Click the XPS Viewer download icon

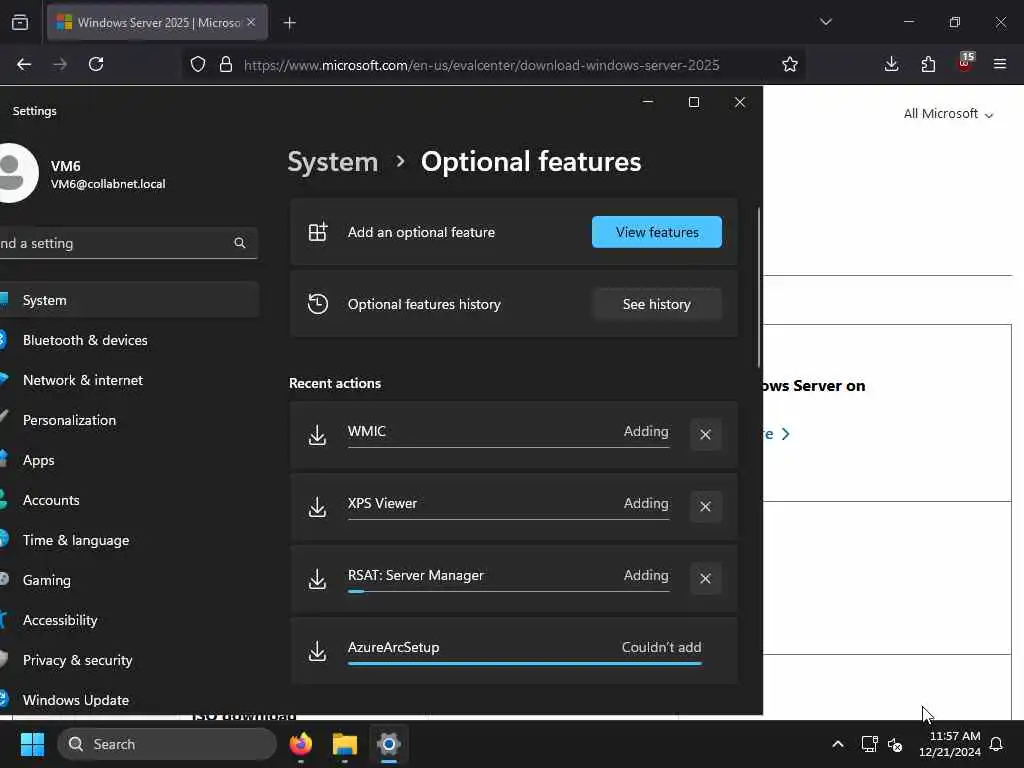(317, 507)
